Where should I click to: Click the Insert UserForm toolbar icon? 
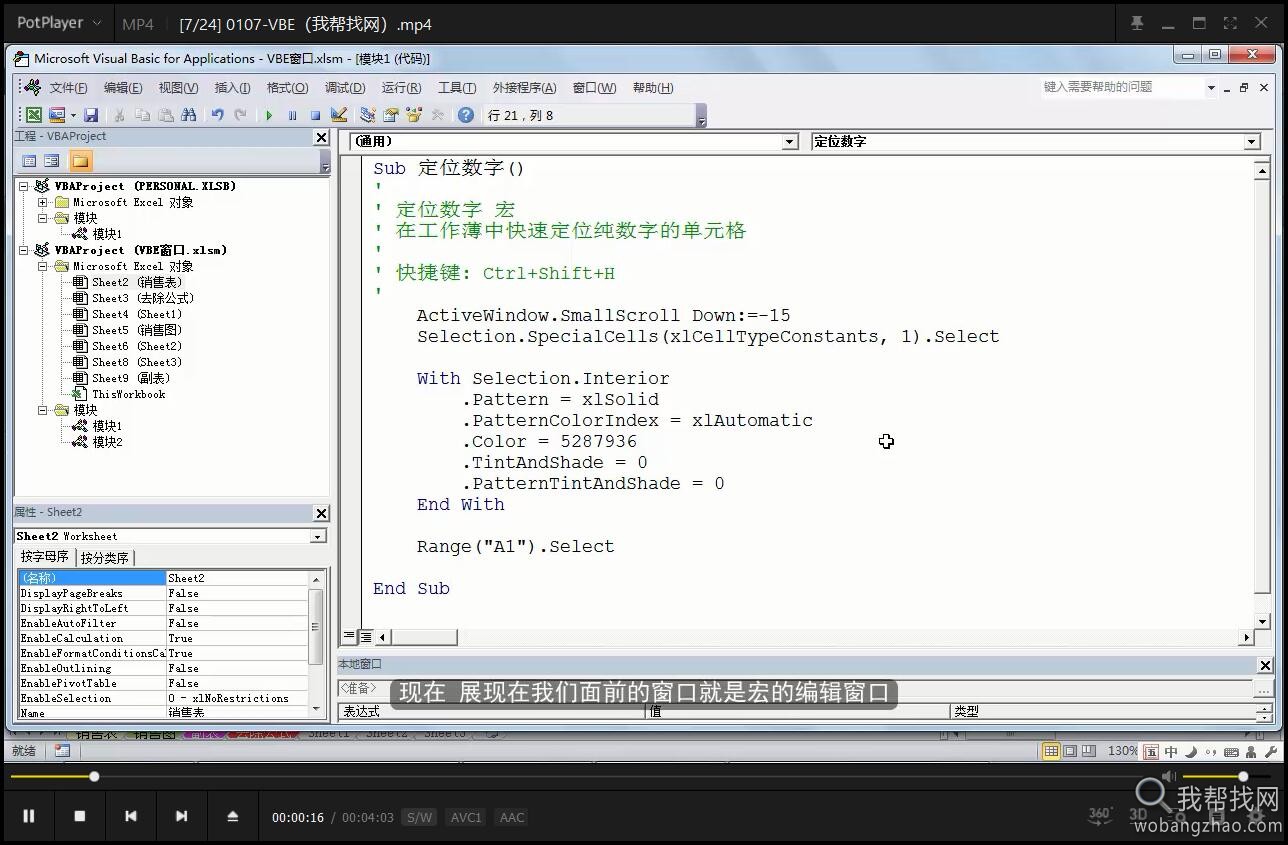[57, 115]
